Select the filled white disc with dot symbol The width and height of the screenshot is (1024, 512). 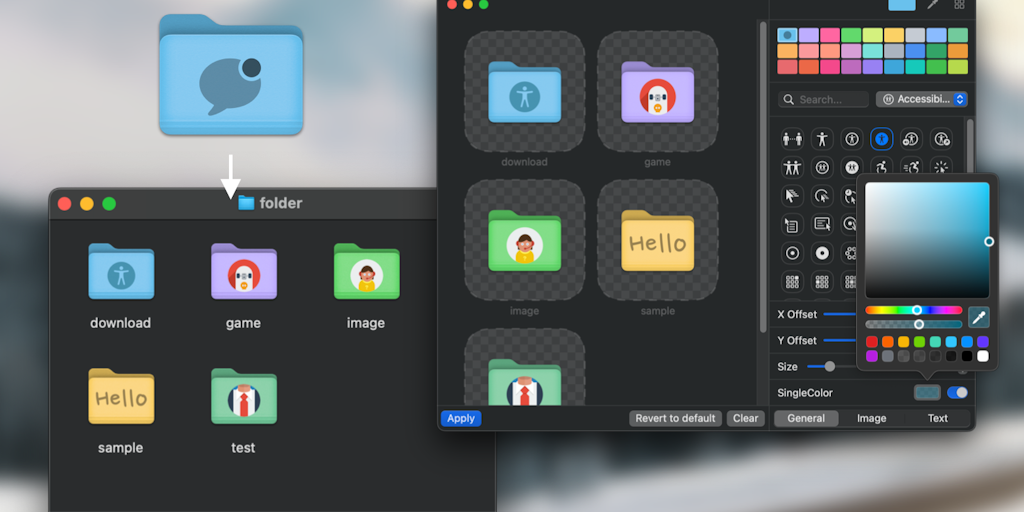[x=822, y=253]
